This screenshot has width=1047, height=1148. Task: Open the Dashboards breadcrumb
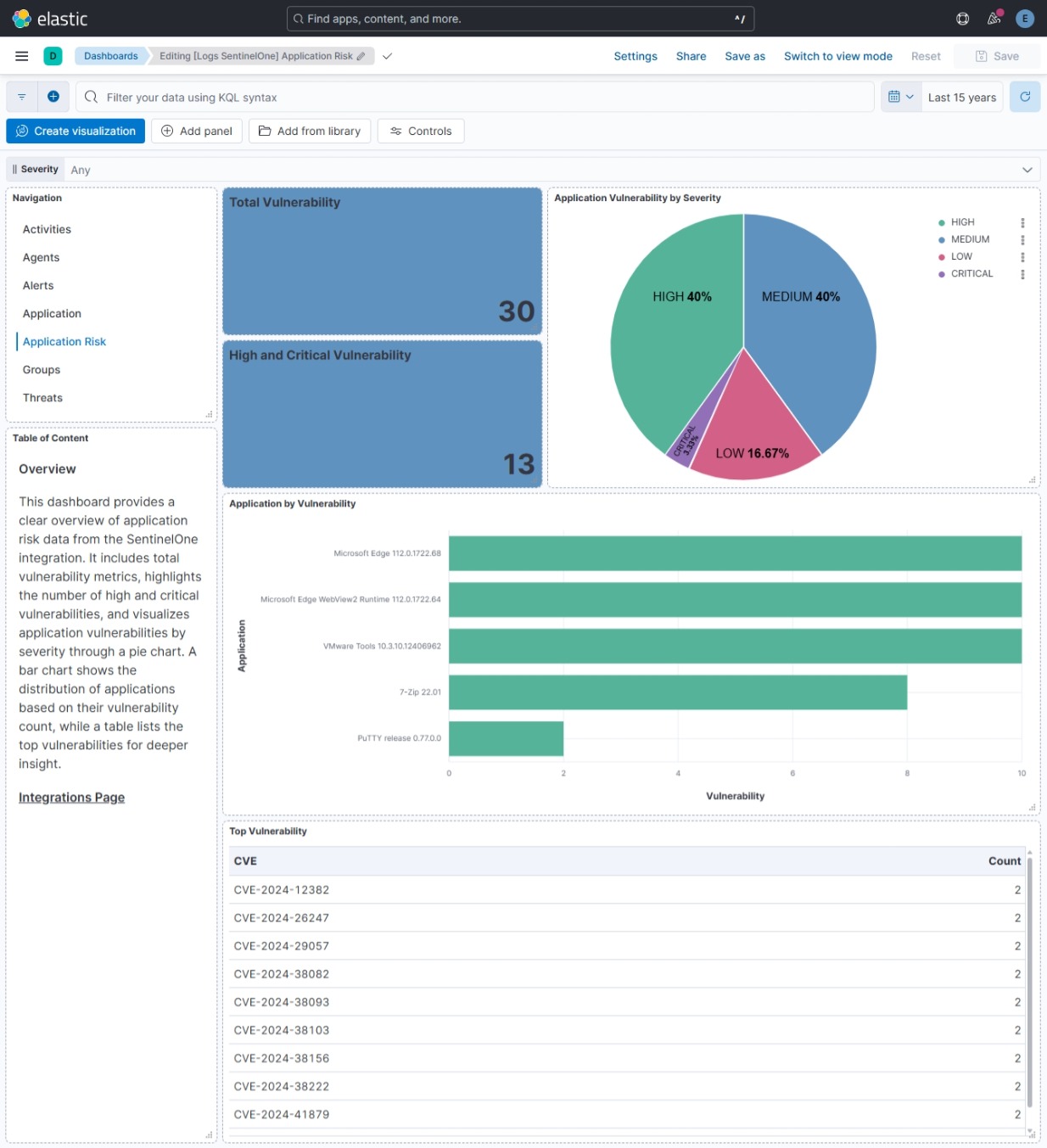click(110, 56)
